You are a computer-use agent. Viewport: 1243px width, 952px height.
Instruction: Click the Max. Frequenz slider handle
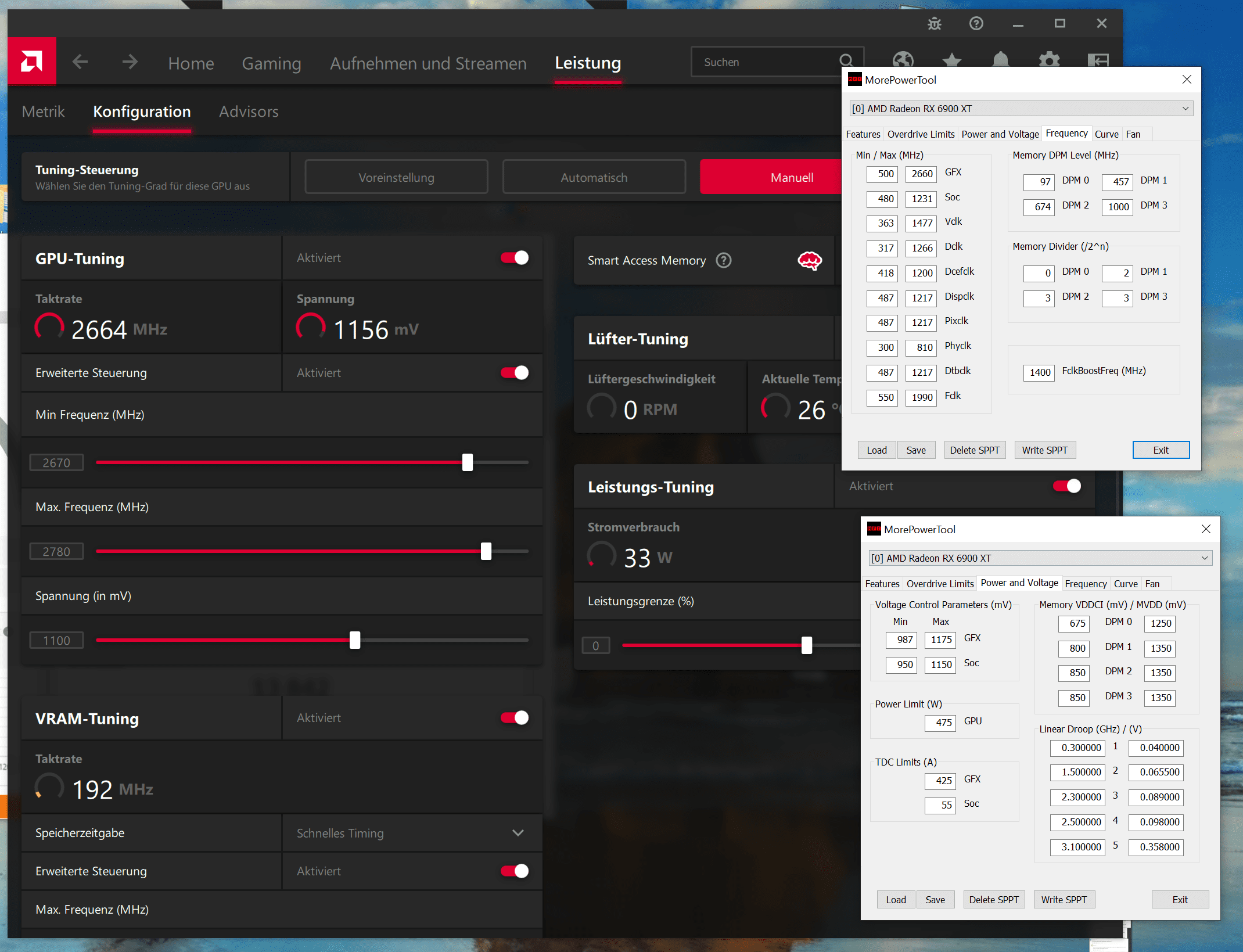[486, 551]
